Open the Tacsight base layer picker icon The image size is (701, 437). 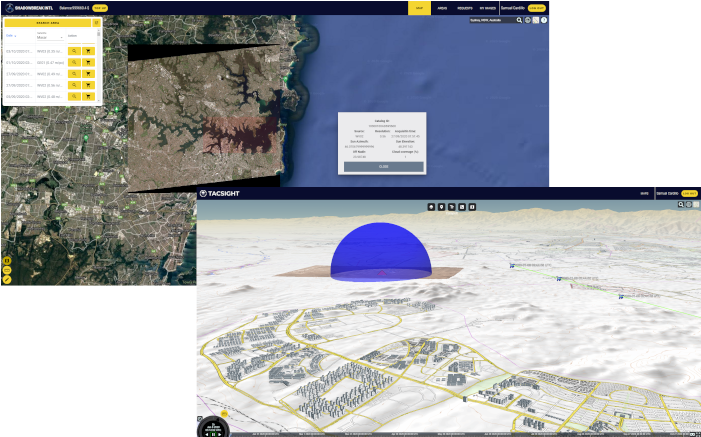point(696,204)
